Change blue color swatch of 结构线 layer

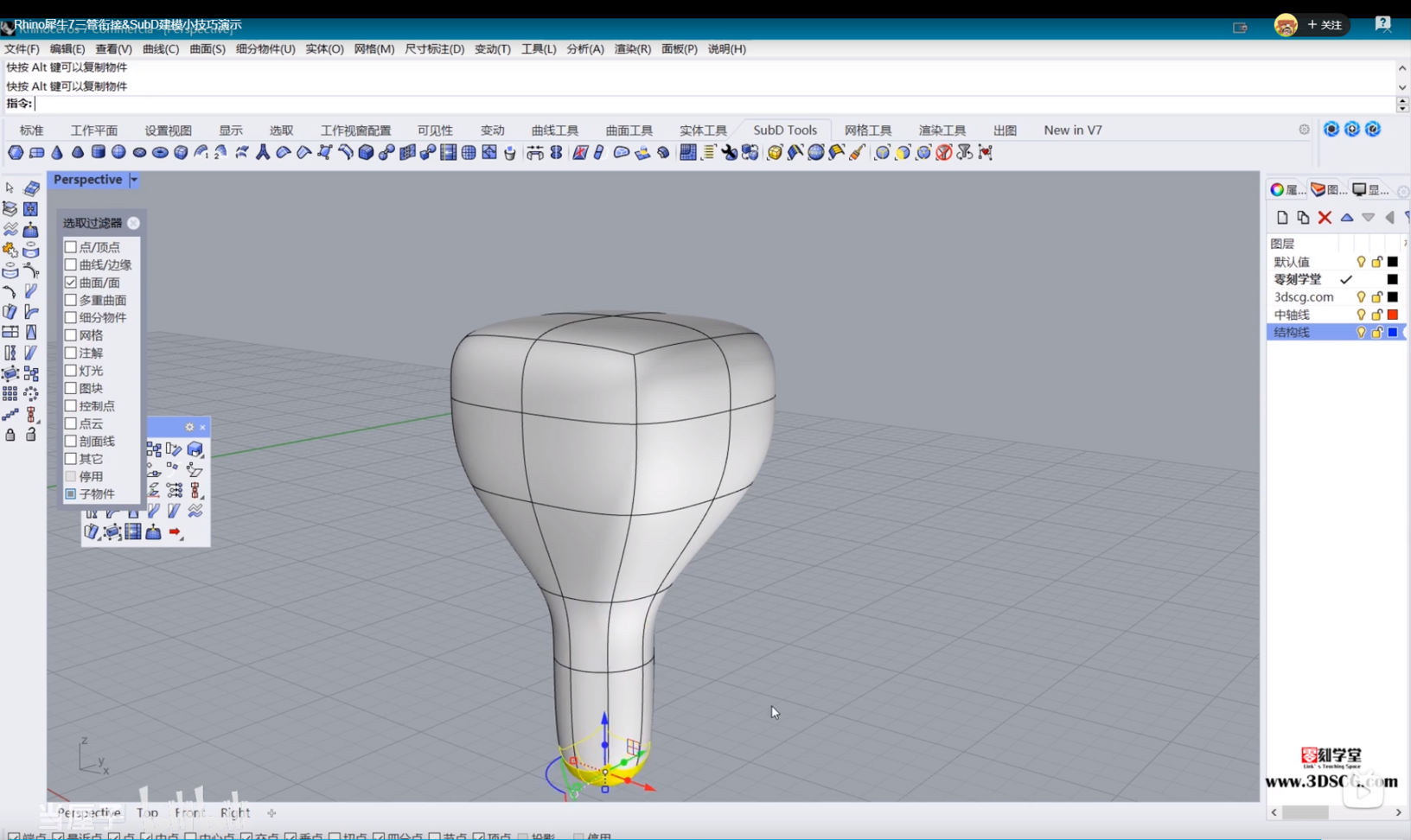(1392, 332)
